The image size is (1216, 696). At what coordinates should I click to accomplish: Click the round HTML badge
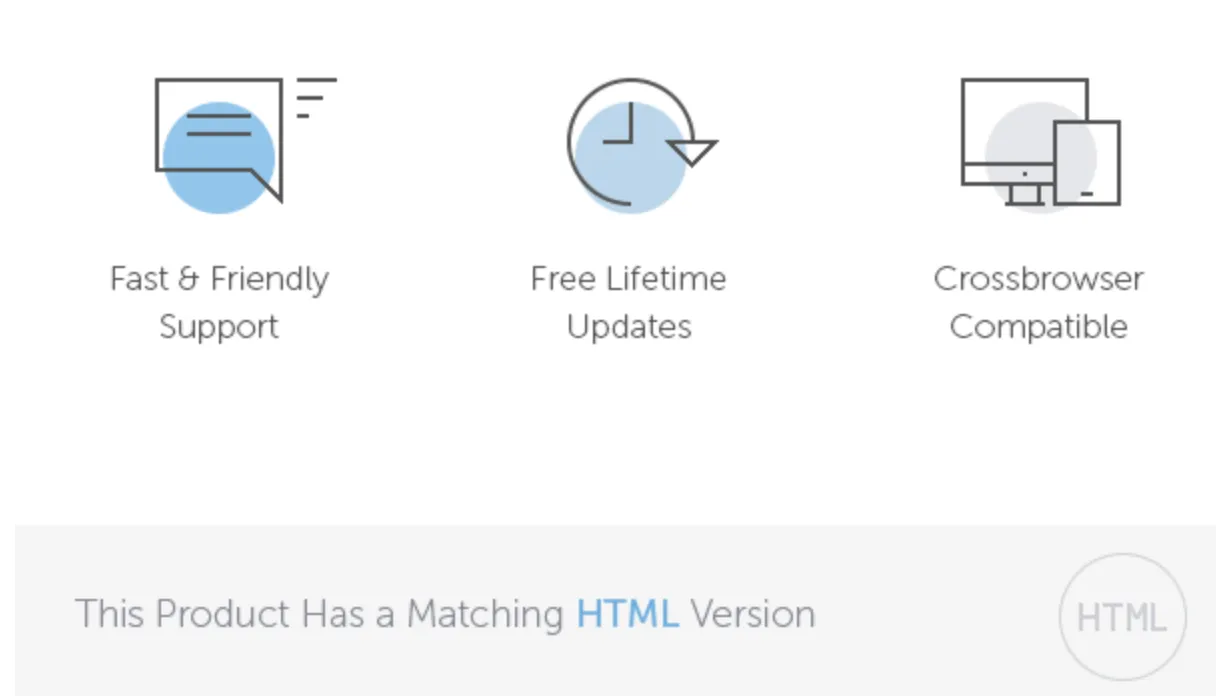pos(1122,617)
